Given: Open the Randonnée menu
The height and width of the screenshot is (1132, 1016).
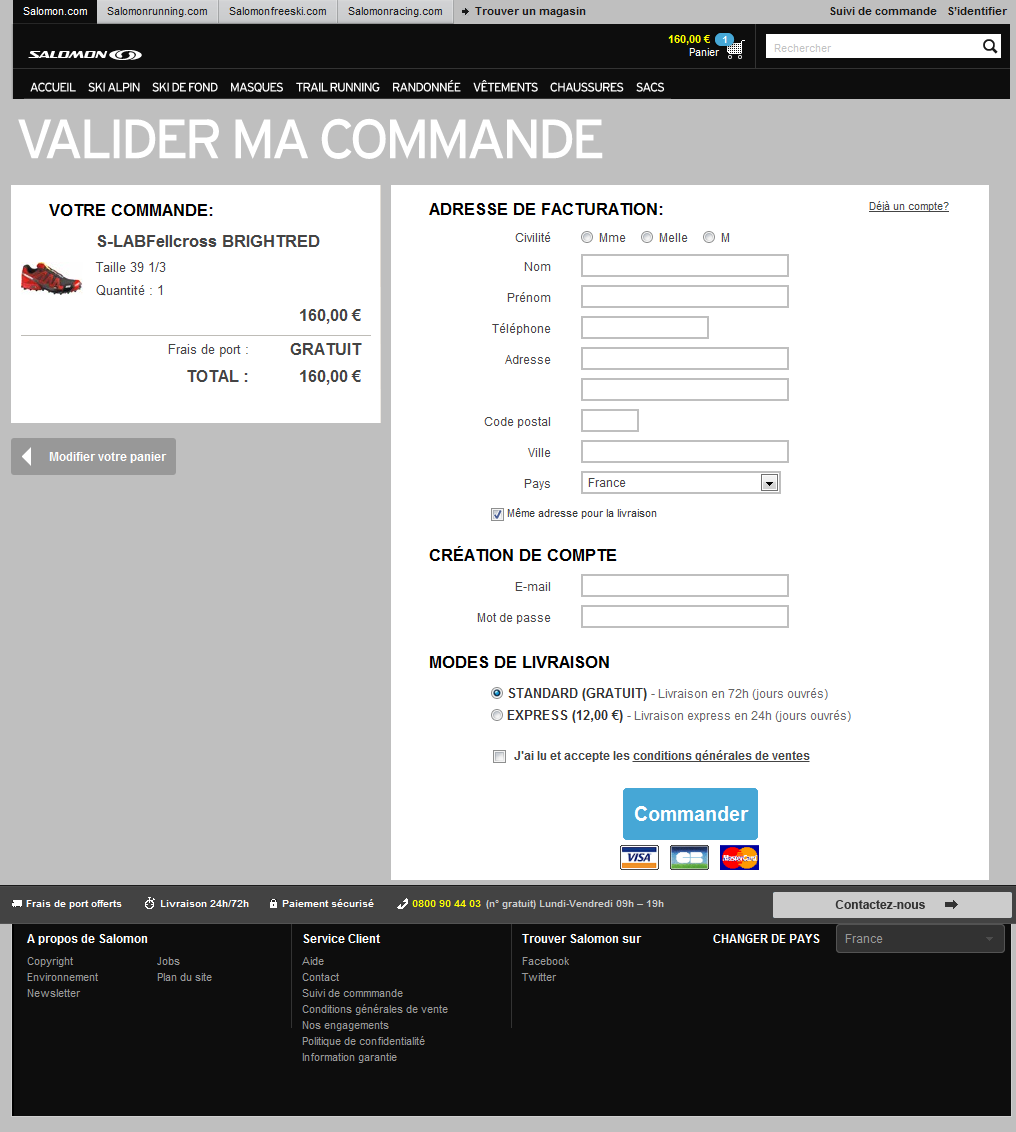Looking at the screenshot, I should click(426, 87).
